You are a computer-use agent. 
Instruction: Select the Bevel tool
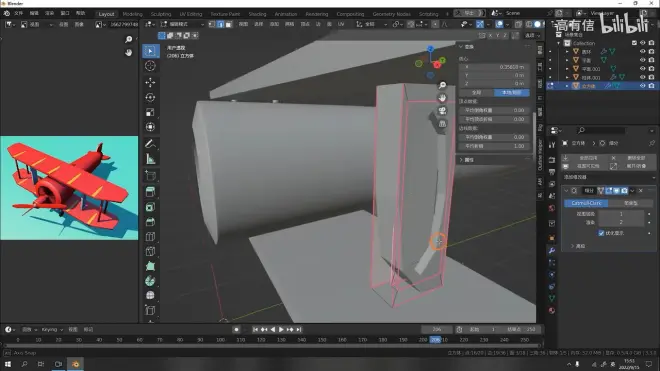[150, 222]
